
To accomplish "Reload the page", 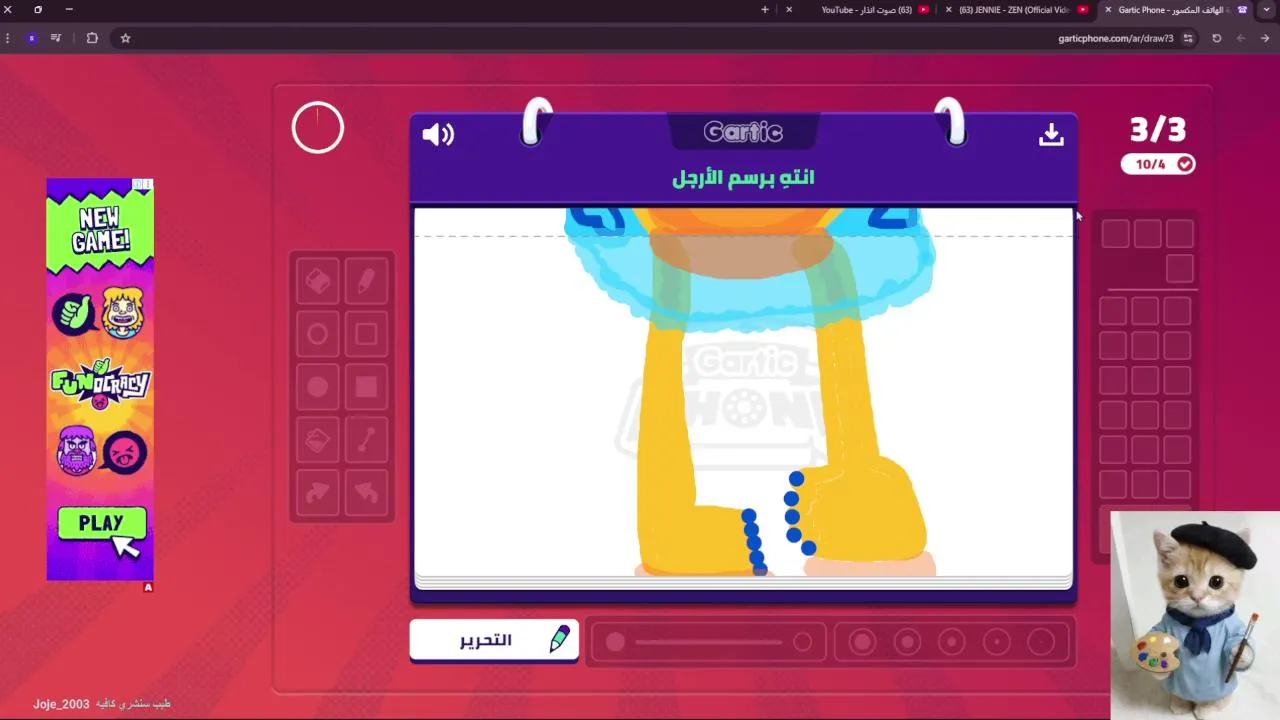I will [x=1217, y=38].
